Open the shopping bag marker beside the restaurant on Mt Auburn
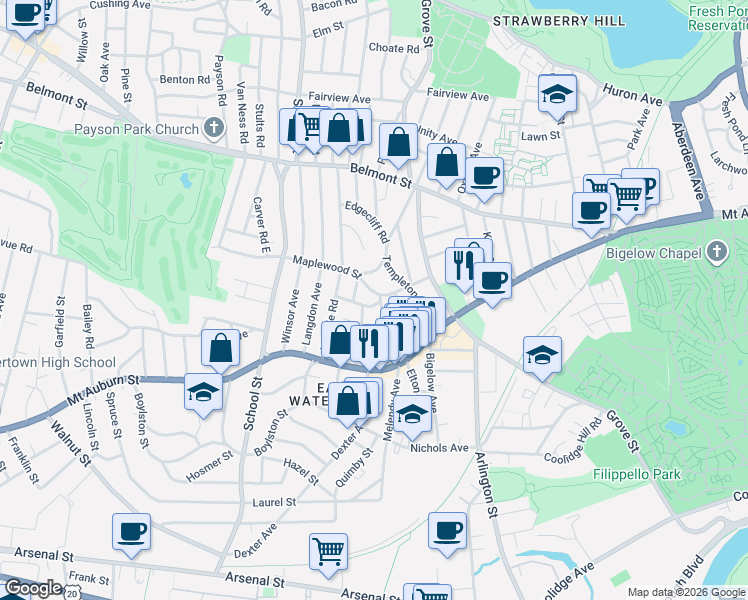Image resolution: width=748 pixels, height=600 pixels. [337, 341]
